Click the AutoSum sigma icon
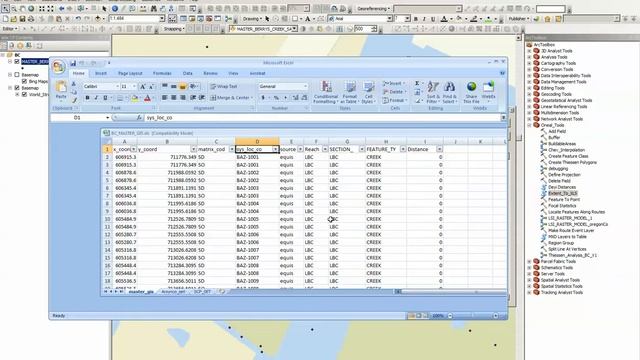The width and height of the screenshot is (640, 360). pyautogui.click(x=417, y=83)
